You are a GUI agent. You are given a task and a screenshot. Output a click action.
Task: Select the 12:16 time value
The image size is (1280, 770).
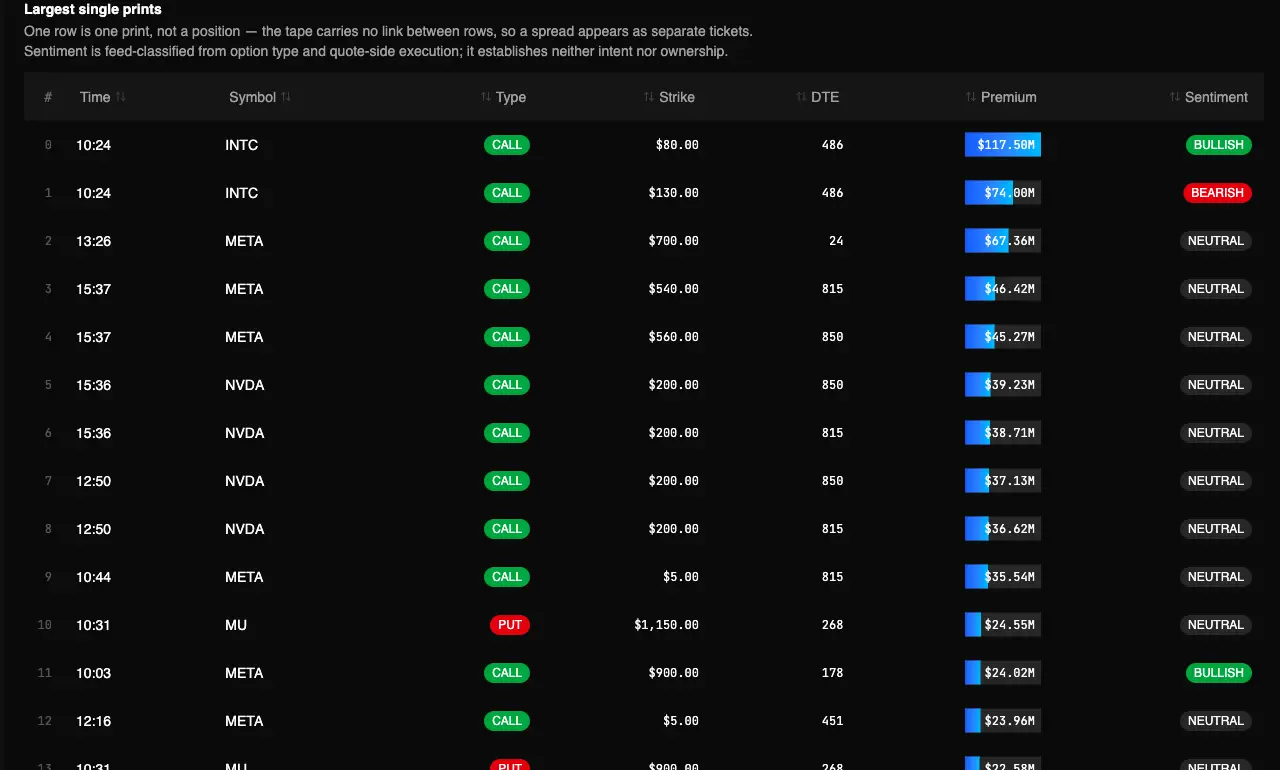(94, 721)
